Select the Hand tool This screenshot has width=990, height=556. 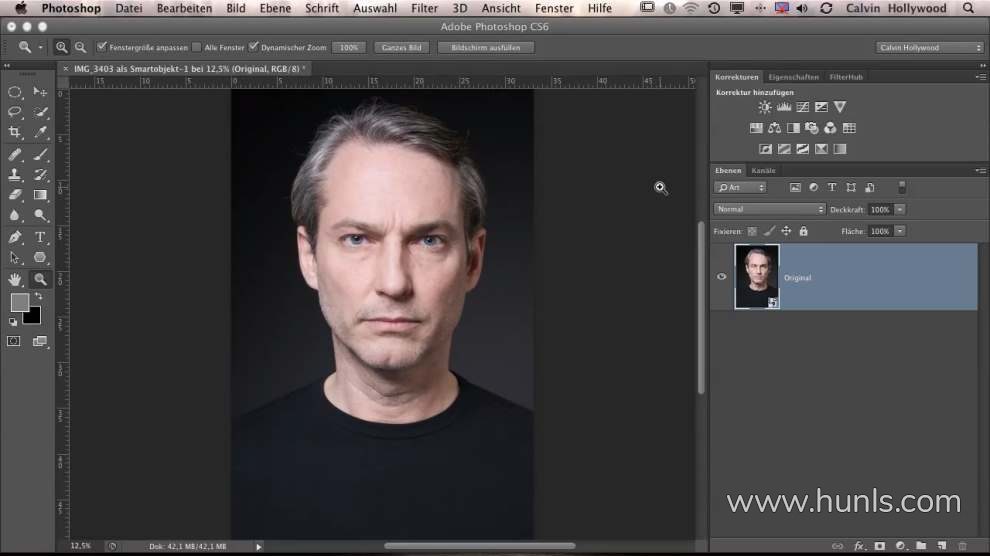point(15,279)
